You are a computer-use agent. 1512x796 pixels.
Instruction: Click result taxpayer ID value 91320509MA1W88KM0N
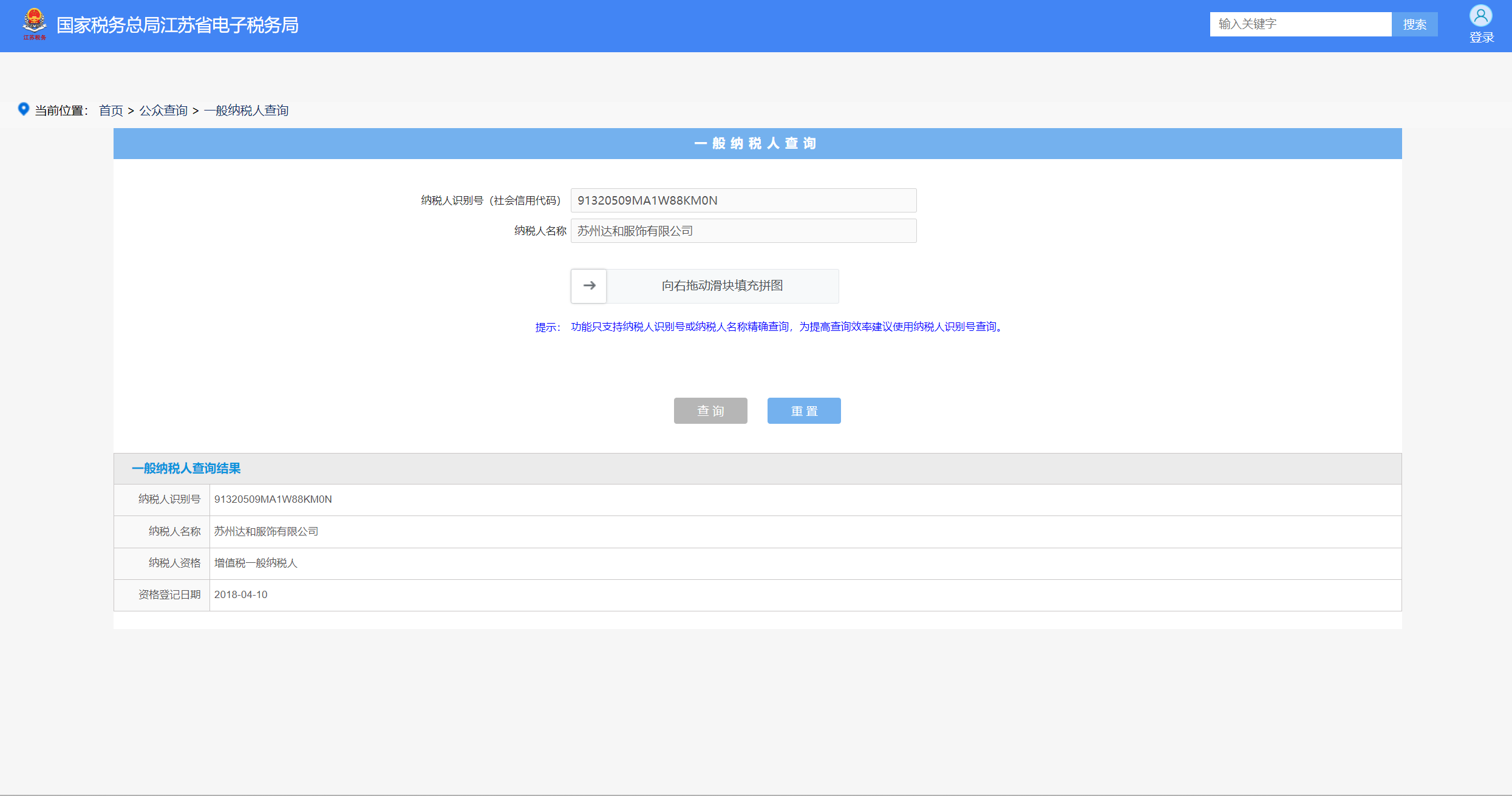point(273,499)
